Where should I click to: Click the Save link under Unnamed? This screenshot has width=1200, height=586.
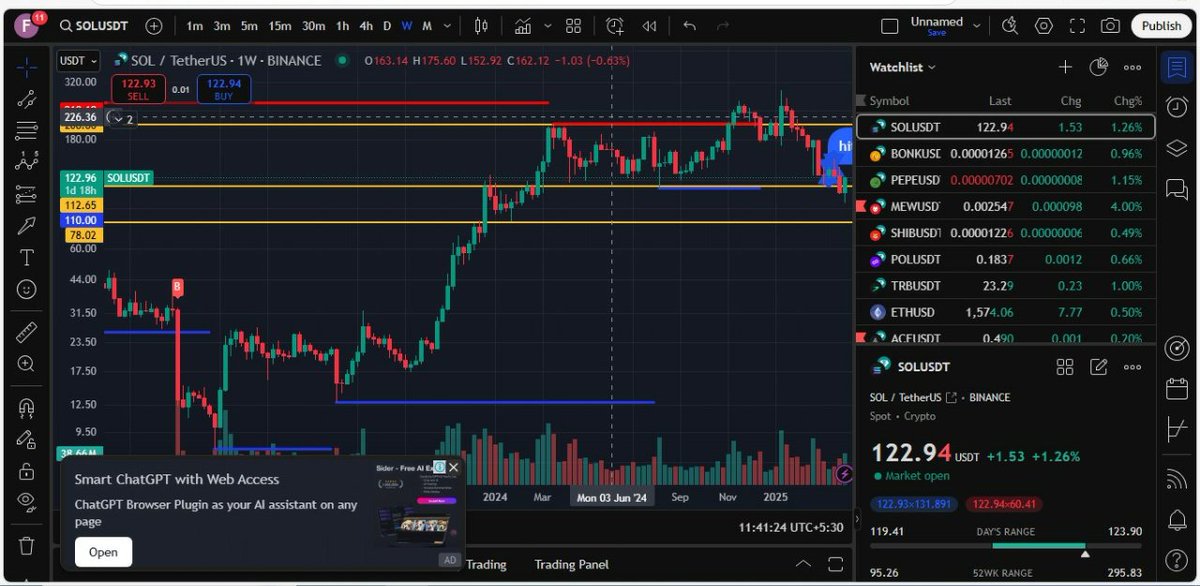[937, 33]
